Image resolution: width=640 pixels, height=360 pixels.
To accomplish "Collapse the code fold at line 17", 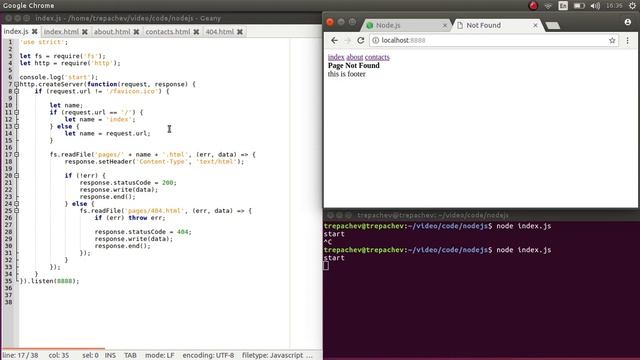I will pos(17,154).
